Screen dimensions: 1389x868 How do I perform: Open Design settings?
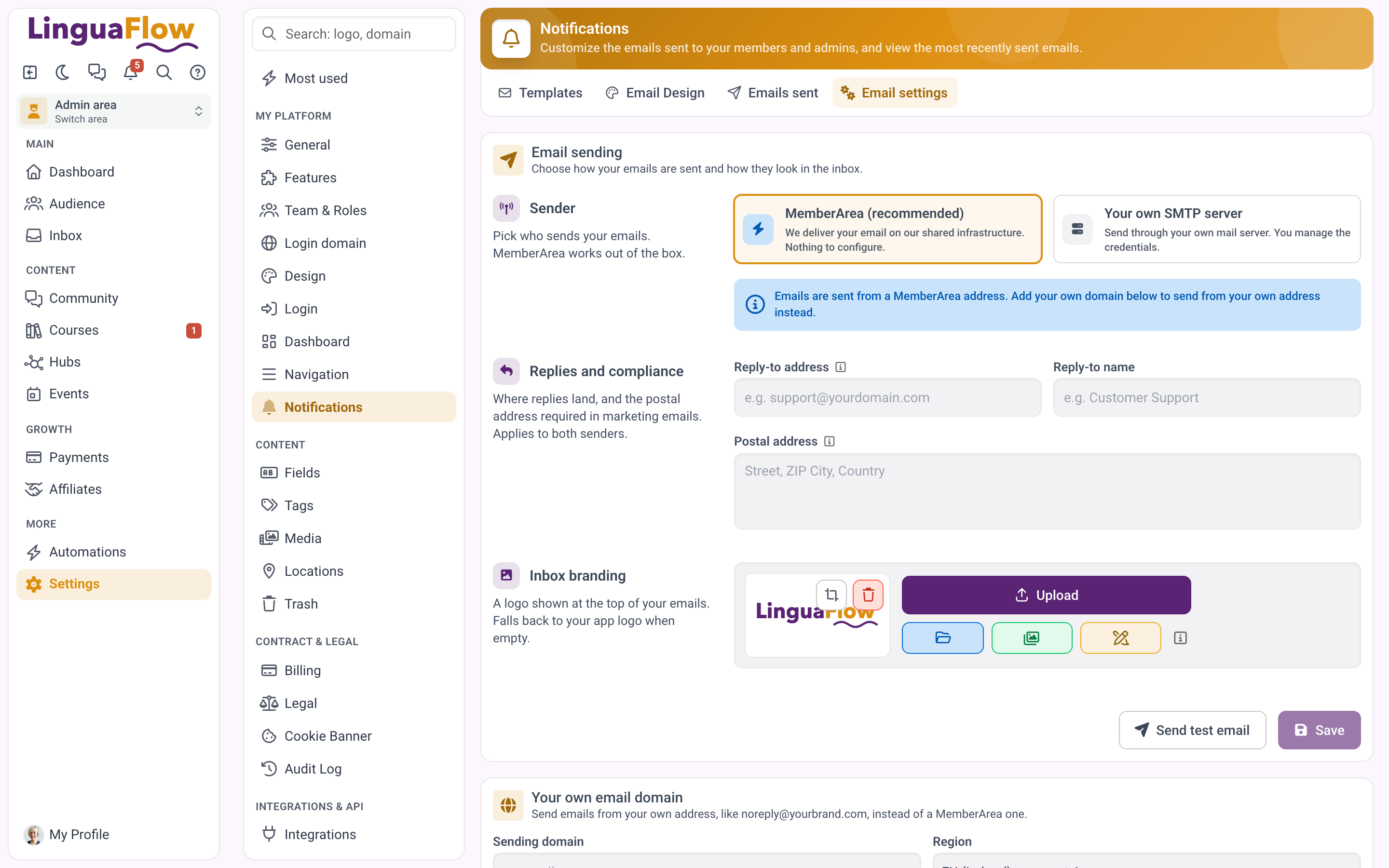pos(354,275)
